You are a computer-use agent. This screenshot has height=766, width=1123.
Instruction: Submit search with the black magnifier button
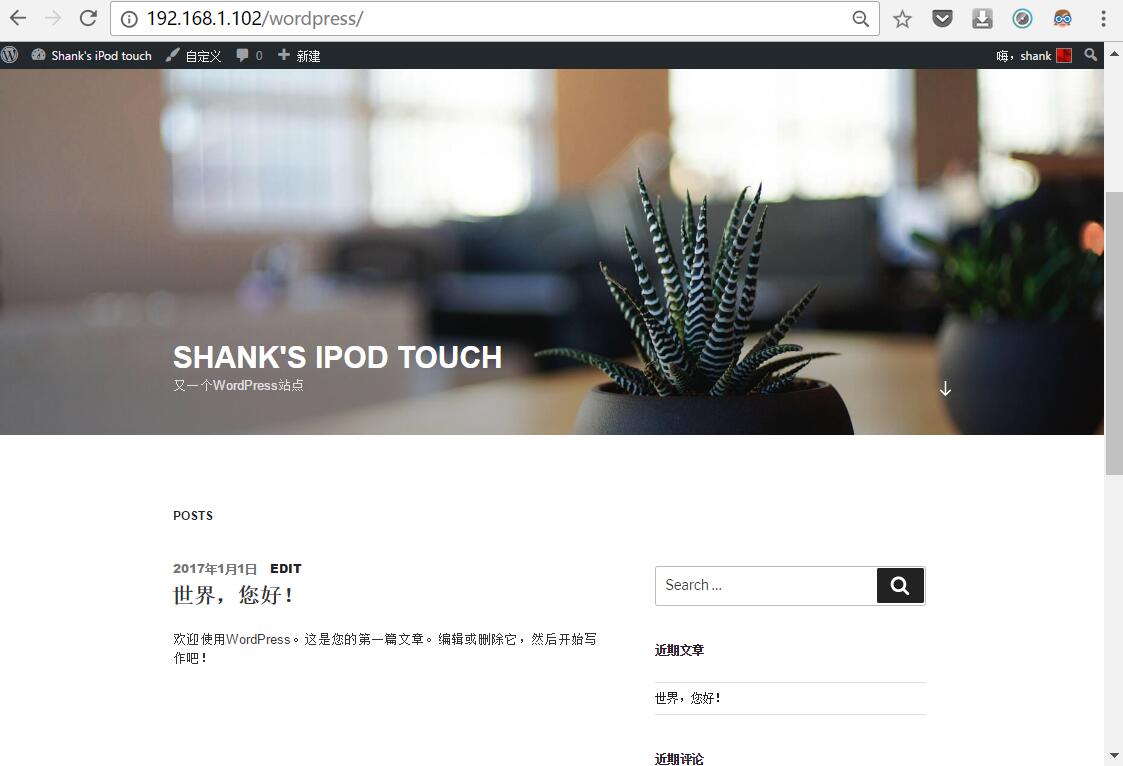[x=900, y=586]
